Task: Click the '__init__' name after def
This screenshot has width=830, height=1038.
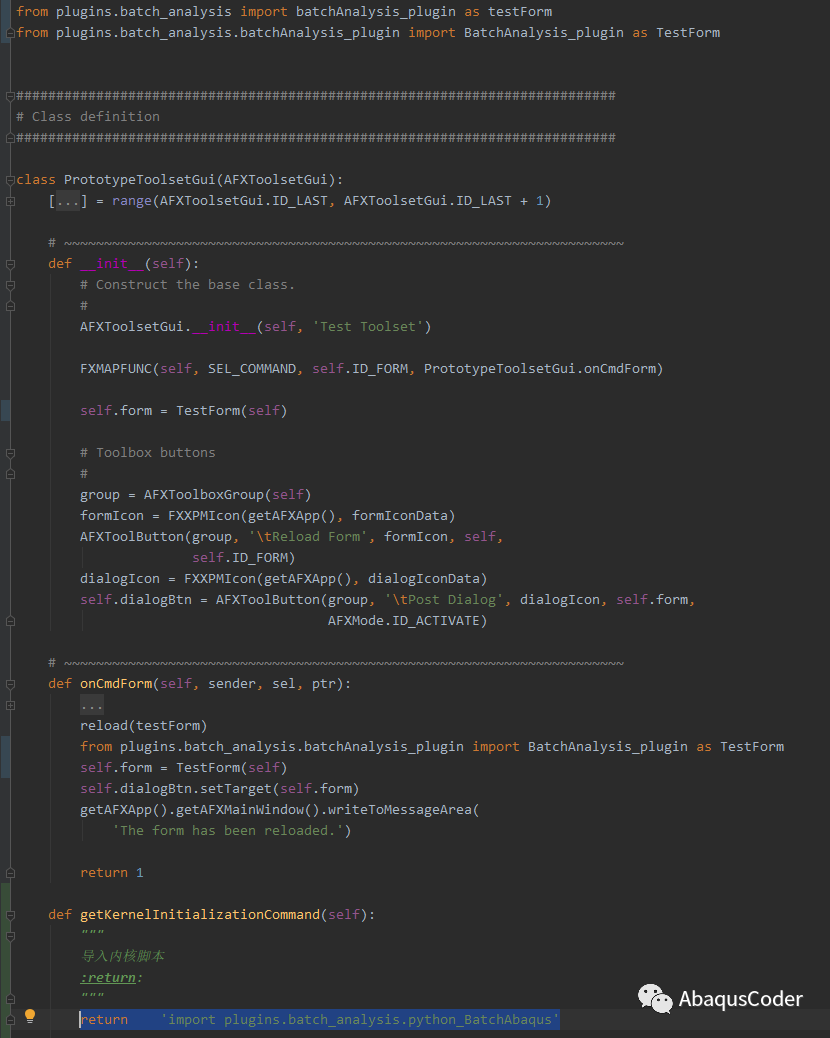Action: [x=112, y=263]
